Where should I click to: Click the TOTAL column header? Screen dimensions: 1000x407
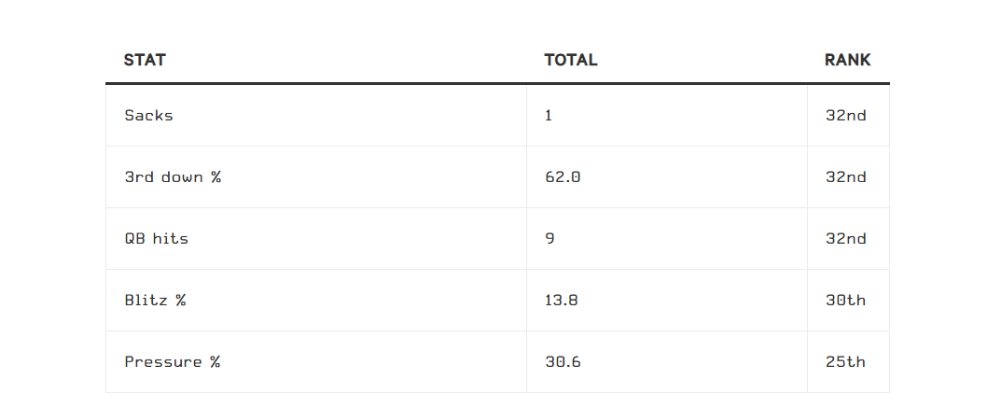[571, 60]
